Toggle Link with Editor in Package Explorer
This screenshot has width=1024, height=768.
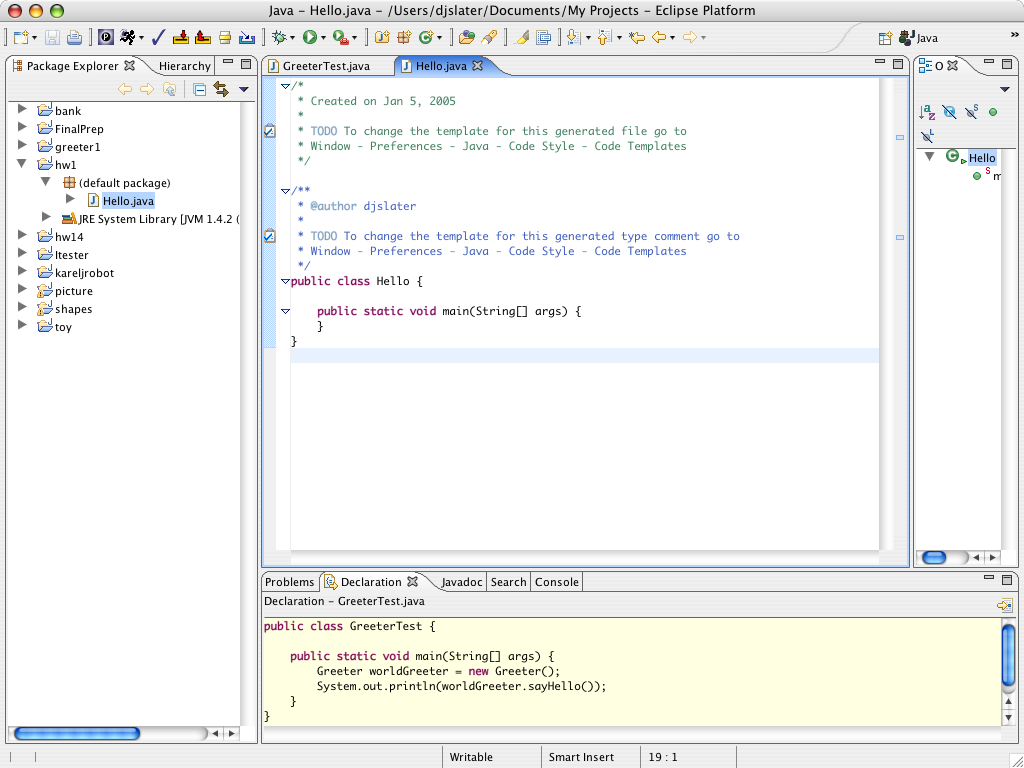[x=221, y=89]
